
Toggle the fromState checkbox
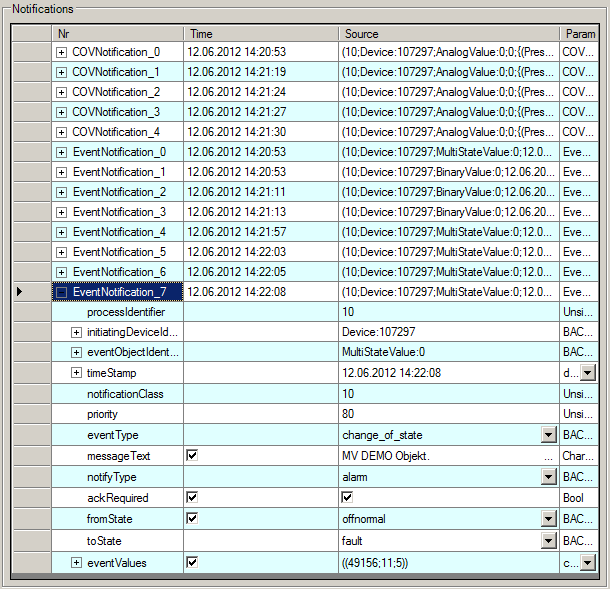[192, 518]
